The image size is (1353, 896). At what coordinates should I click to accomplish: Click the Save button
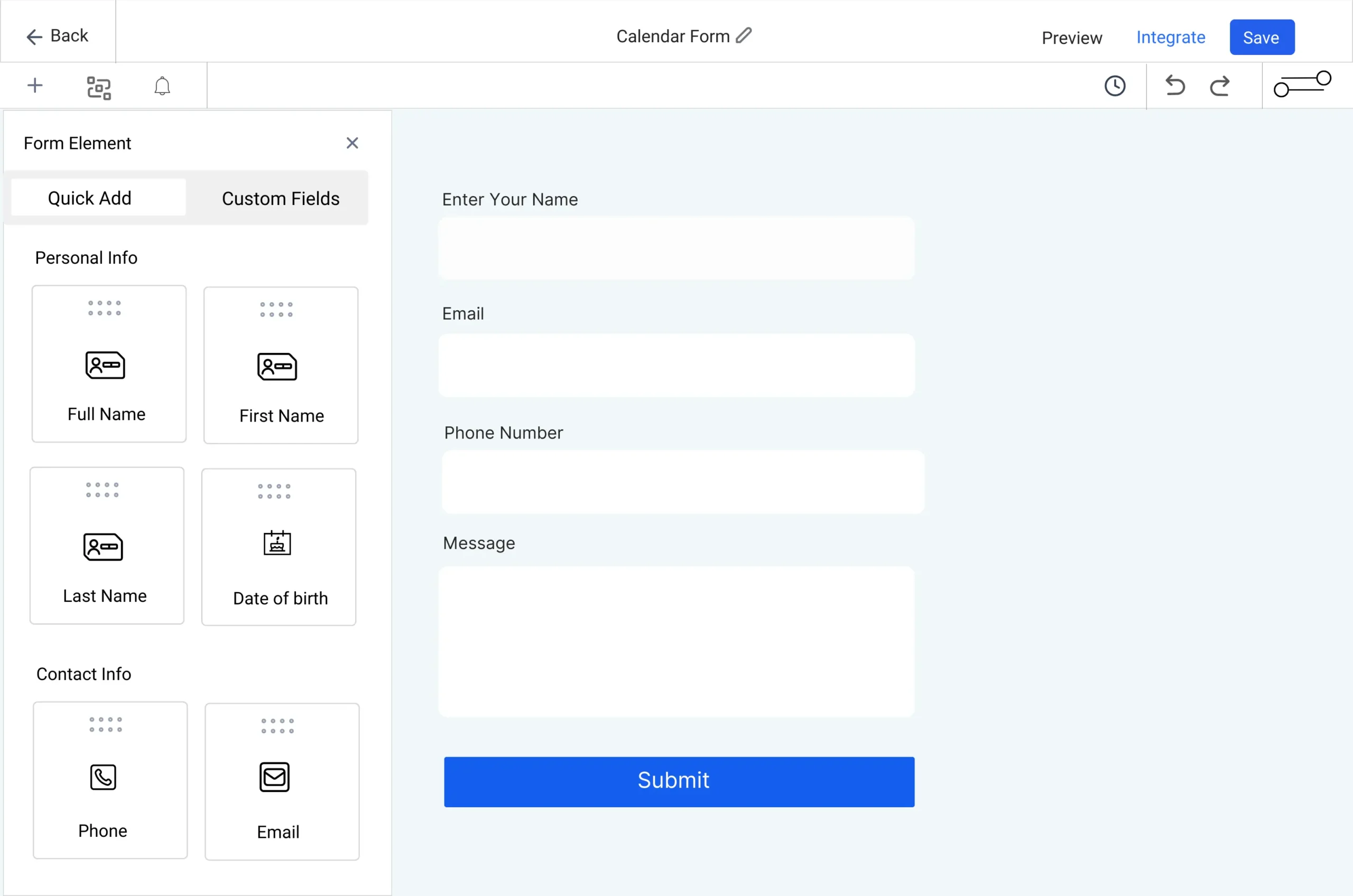click(1261, 38)
